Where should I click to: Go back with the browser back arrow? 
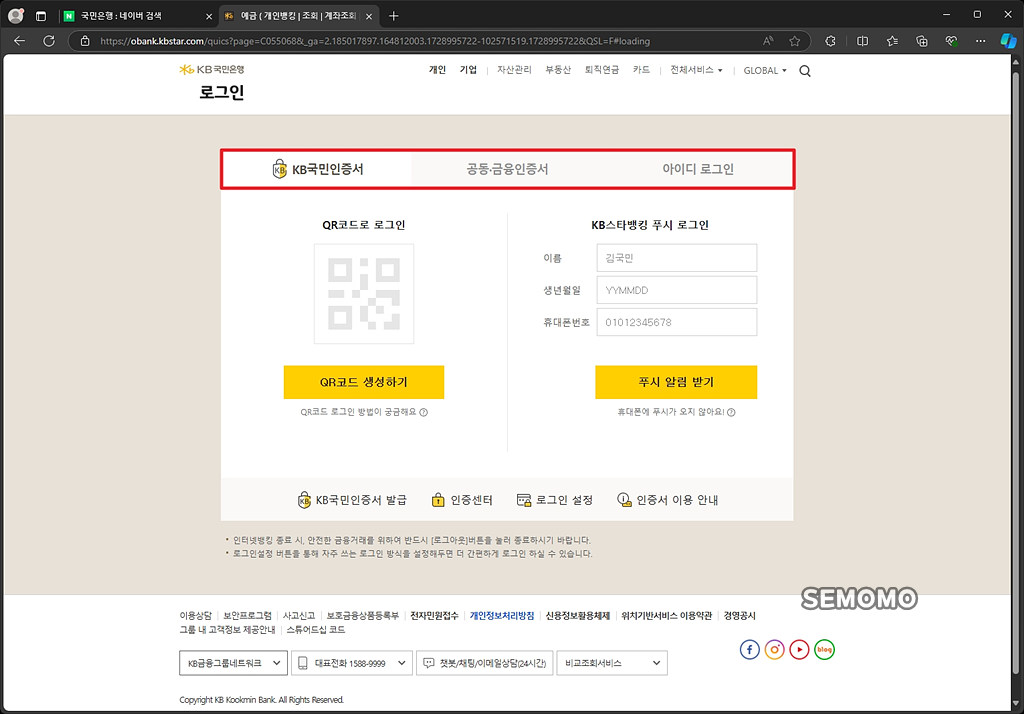[x=20, y=41]
